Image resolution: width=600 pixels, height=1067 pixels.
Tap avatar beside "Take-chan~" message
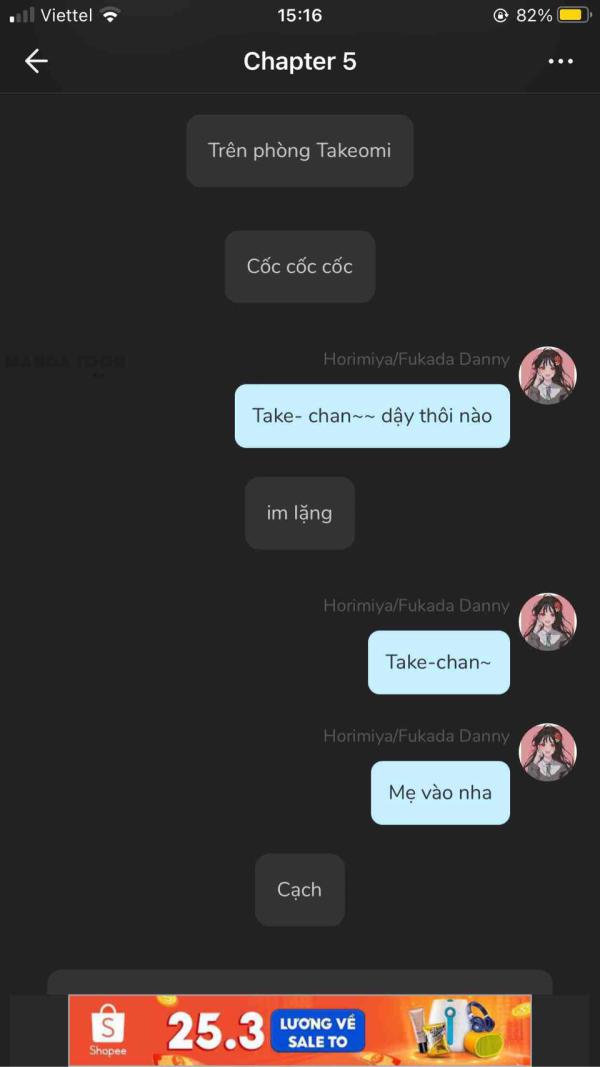pos(548,622)
